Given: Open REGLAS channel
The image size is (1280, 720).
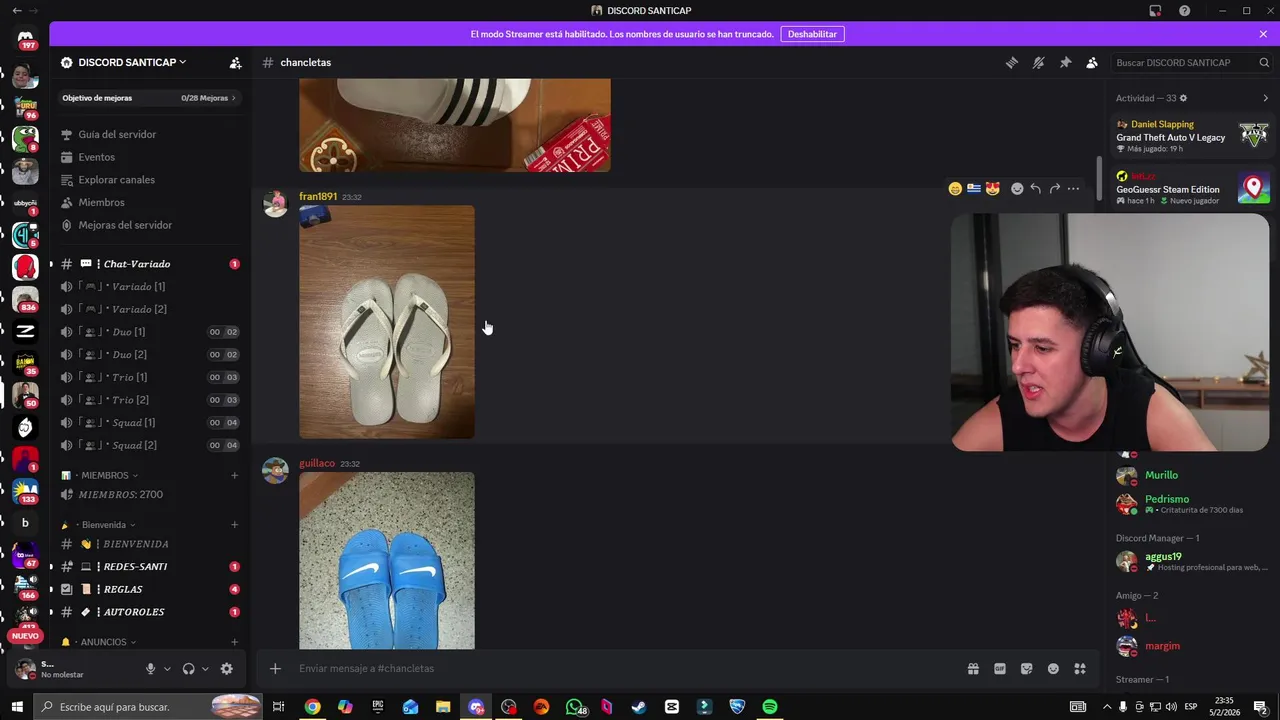Looking at the screenshot, I should (x=149, y=589).
